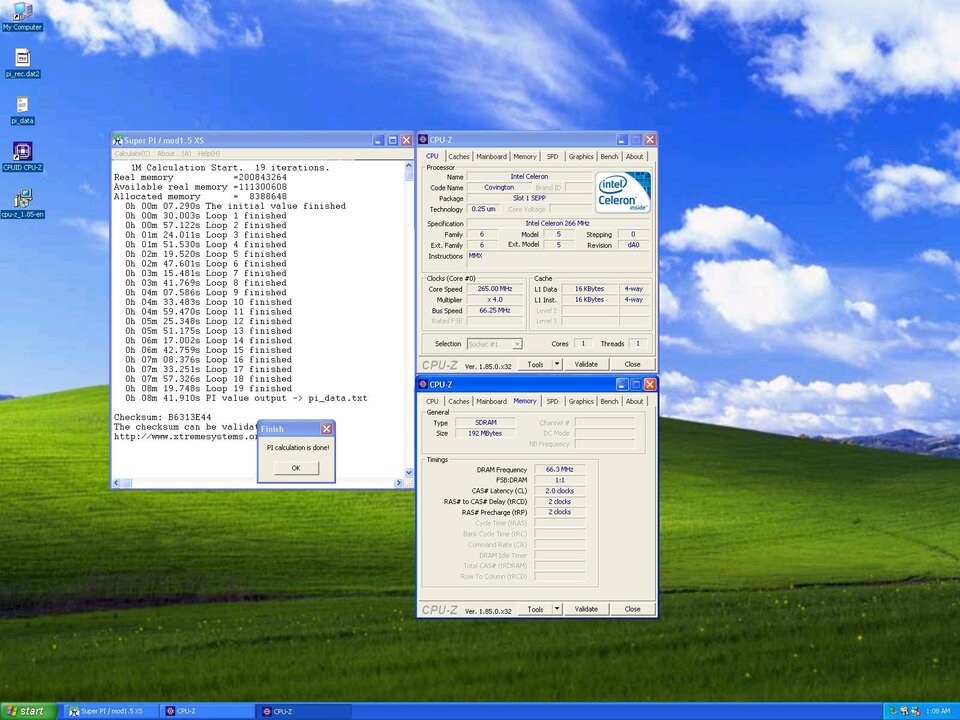Click Close button in bottom CPU-Z window
The height and width of the screenshot is (720, 960).
point(632,609)
